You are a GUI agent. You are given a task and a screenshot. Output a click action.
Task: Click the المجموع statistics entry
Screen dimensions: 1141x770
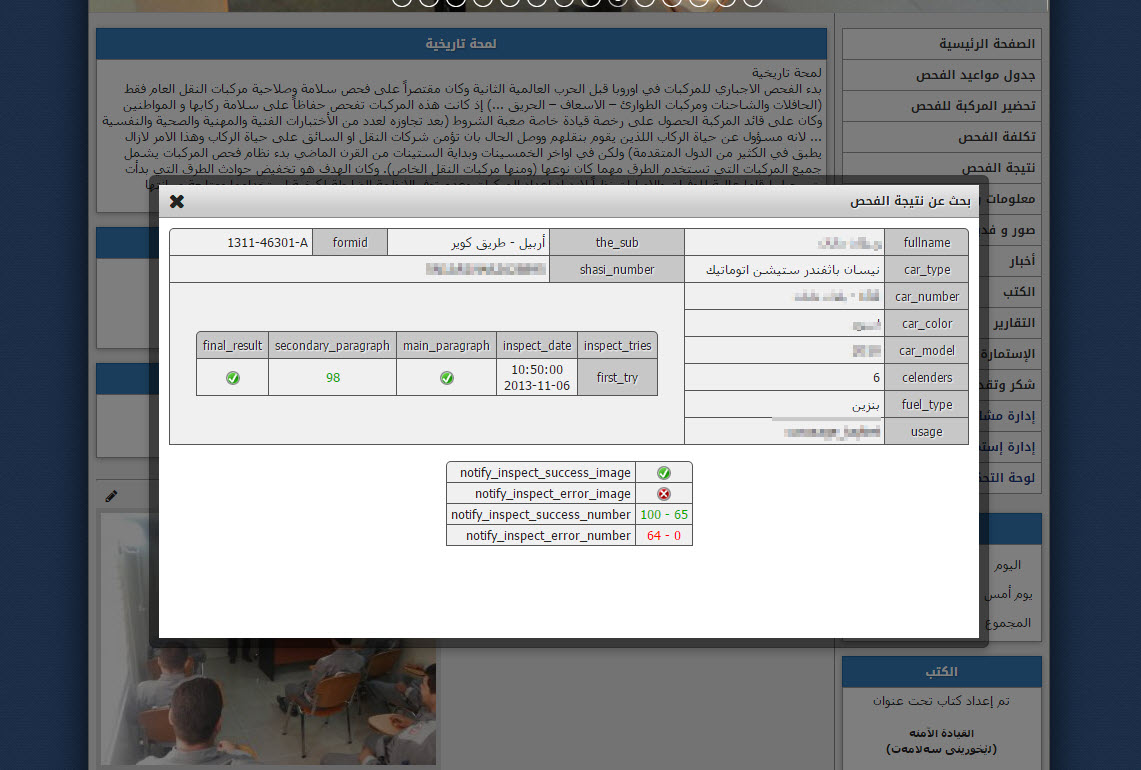click(x=1008, y=623)
